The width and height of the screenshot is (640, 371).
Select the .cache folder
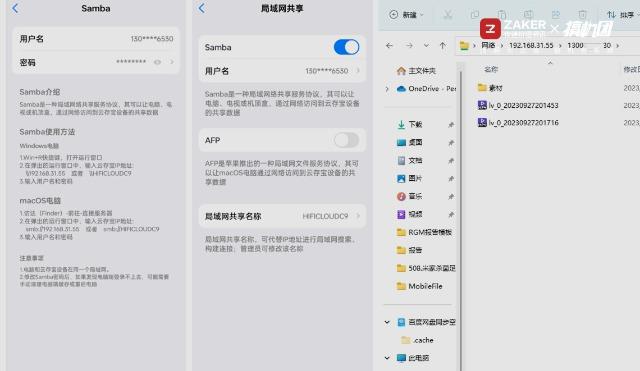[418, 340]
